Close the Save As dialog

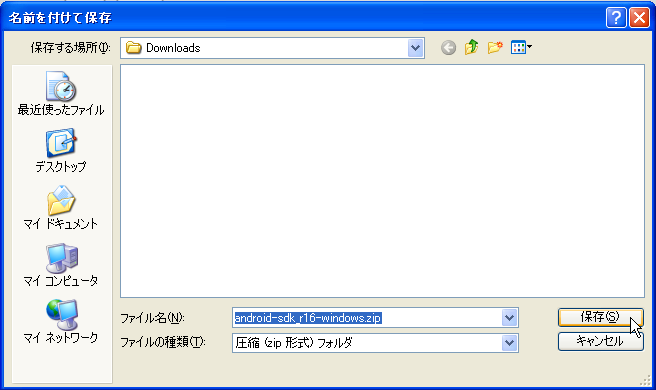pos(639,18)
